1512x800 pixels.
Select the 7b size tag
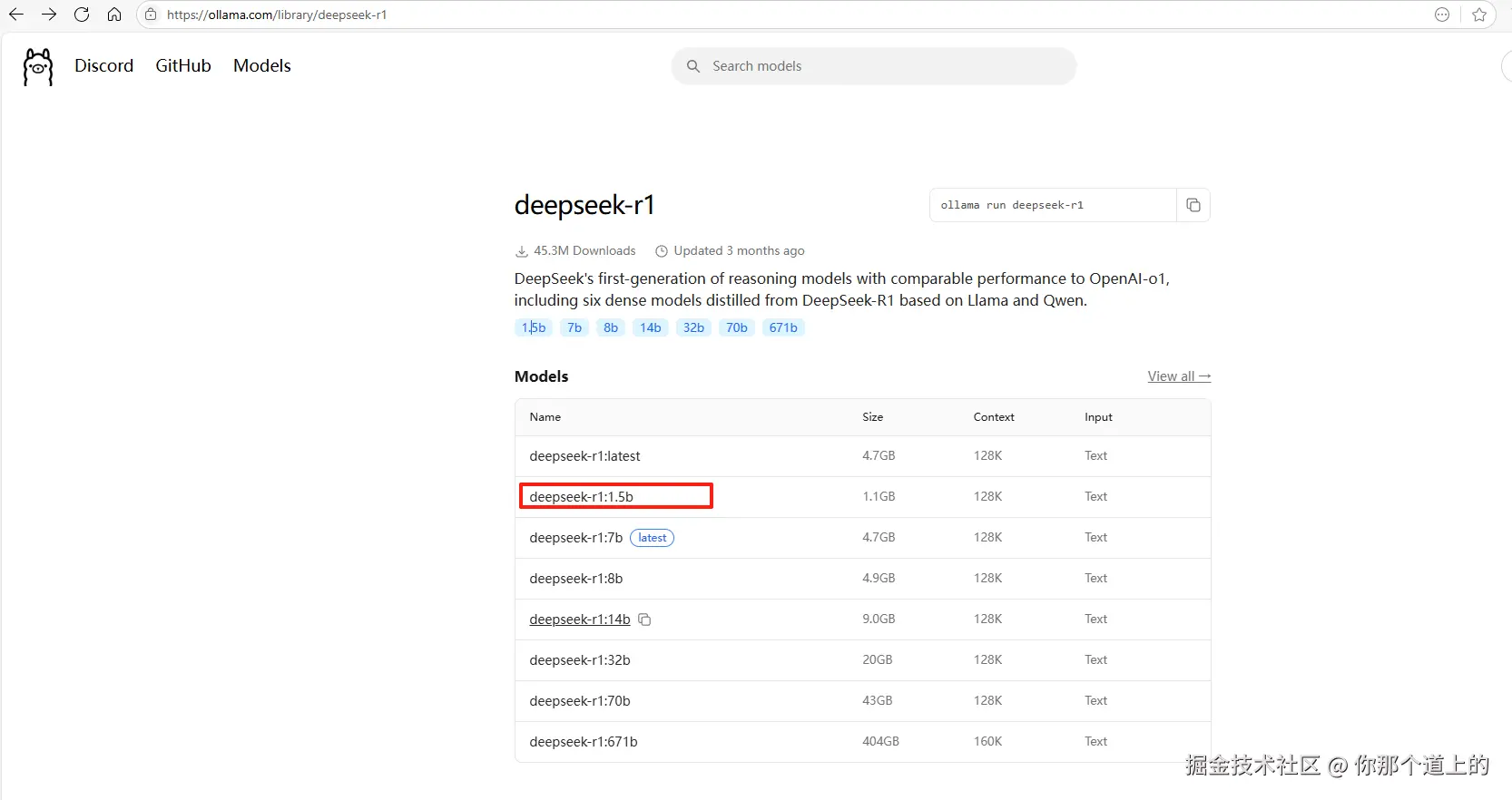pyautogui.click(x=574, y=327)
